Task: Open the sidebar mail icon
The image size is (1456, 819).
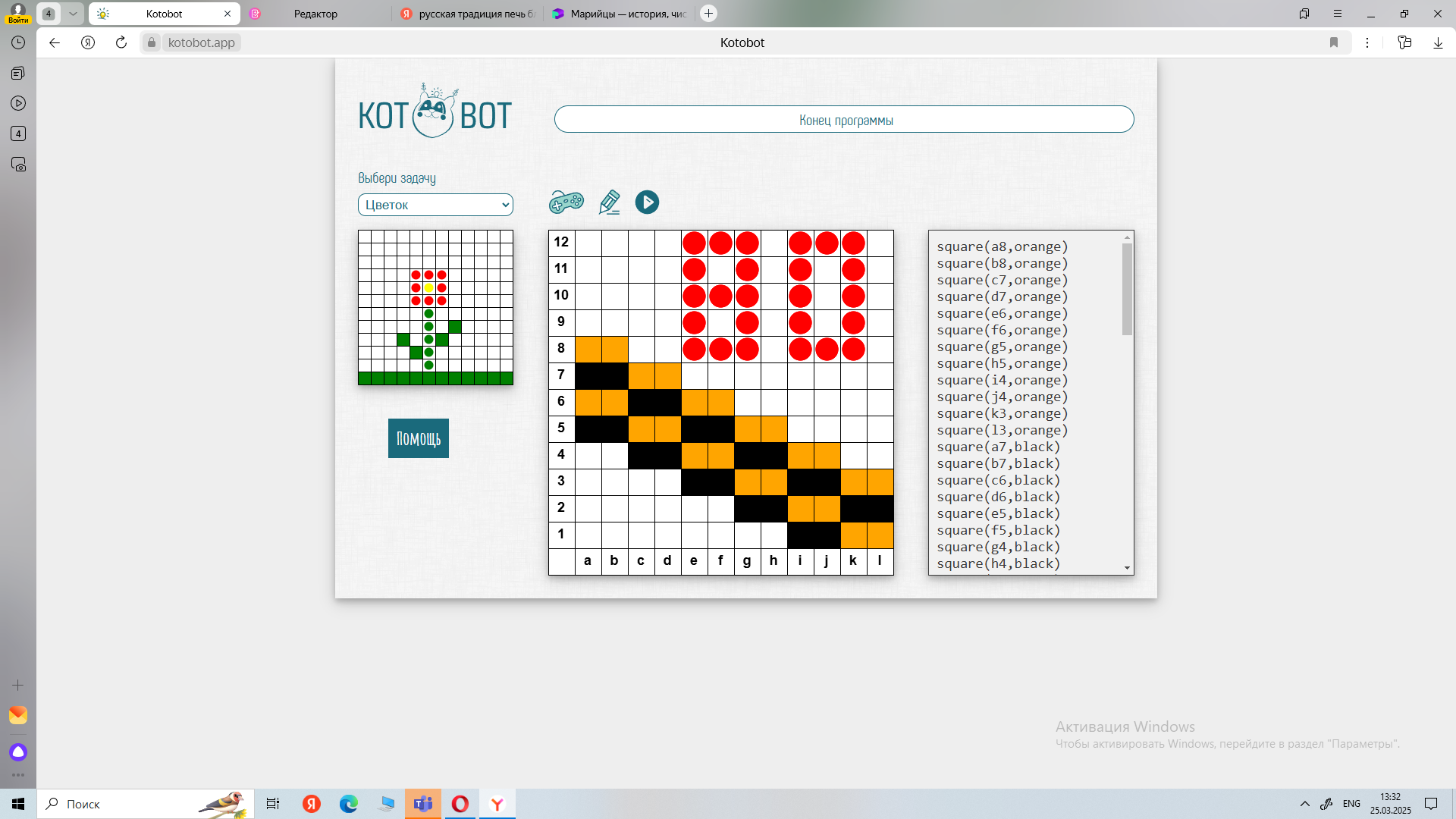Action: (x=18, y=715)
